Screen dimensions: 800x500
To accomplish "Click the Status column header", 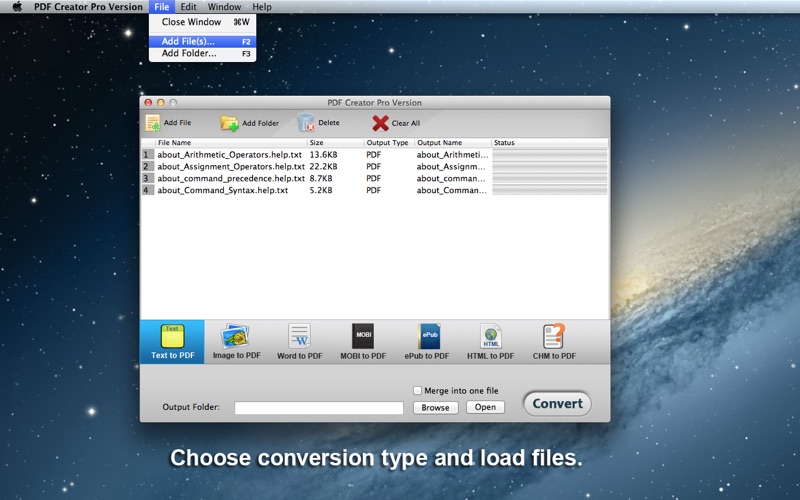I will 550,143.
